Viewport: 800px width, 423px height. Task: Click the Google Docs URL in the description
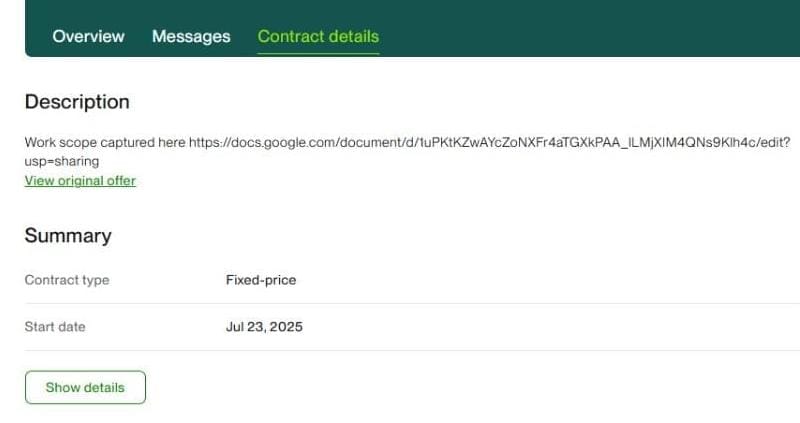[x=489, y=143]
